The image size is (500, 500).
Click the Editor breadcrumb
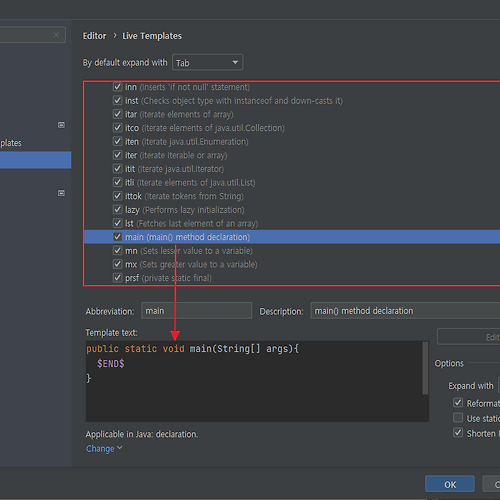click(94, 36)
